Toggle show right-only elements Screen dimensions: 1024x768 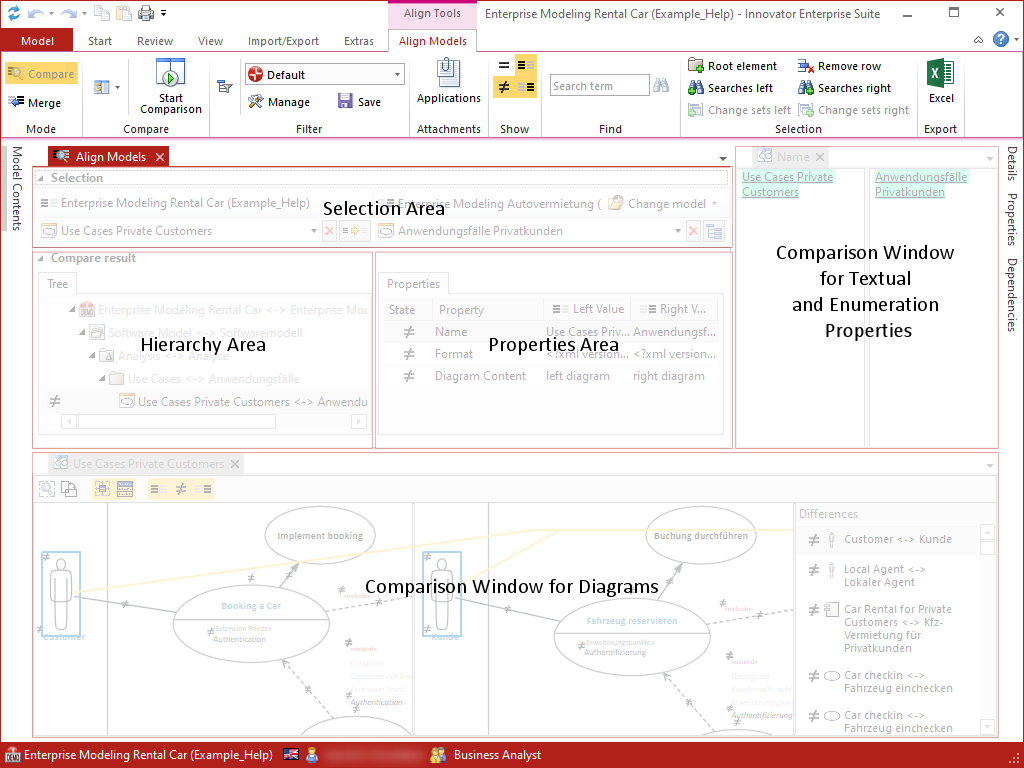(x=526, y=87)
